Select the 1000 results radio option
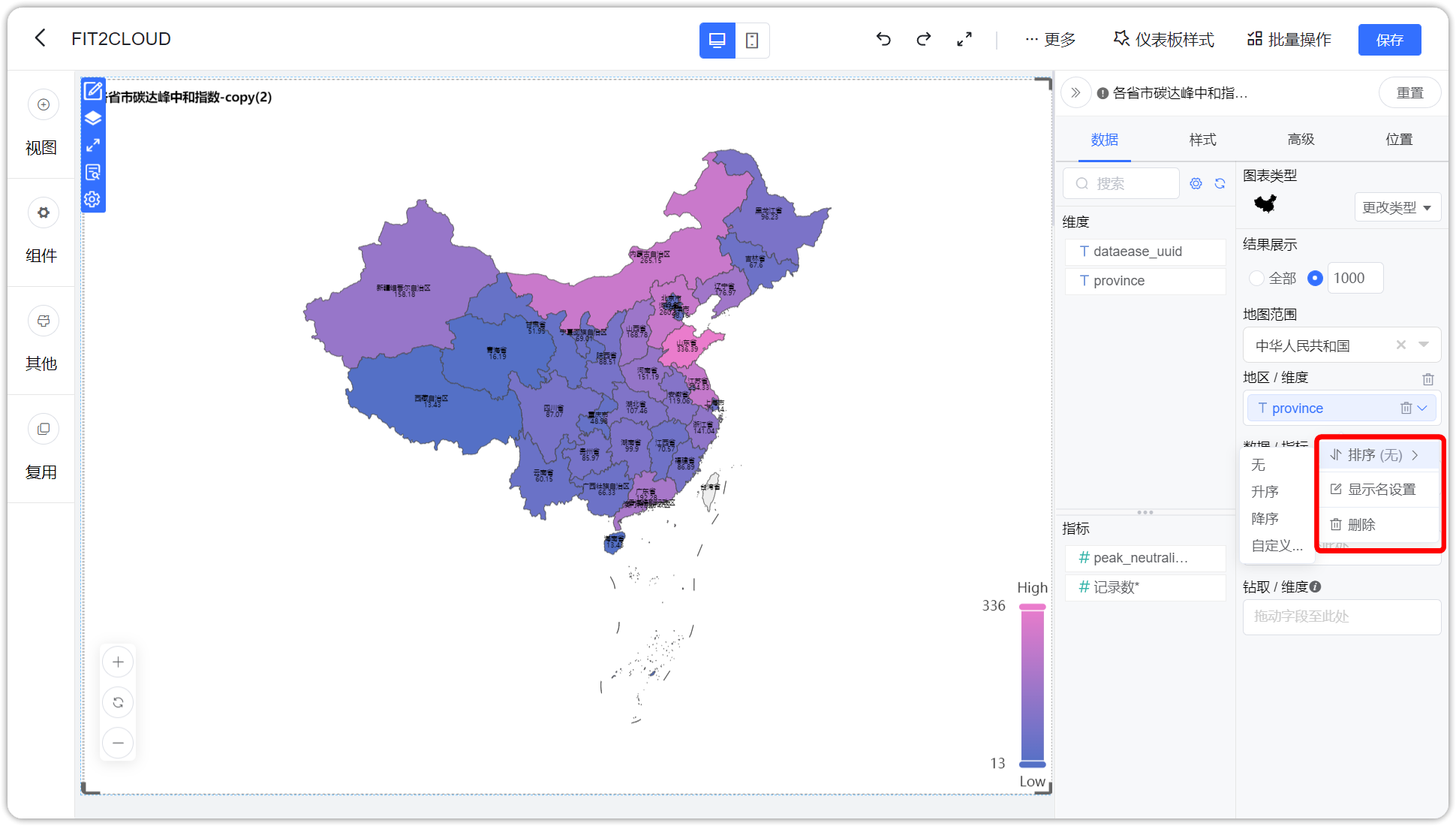The width and height of the screenshot is (1456, 826). click(1315, 279)
